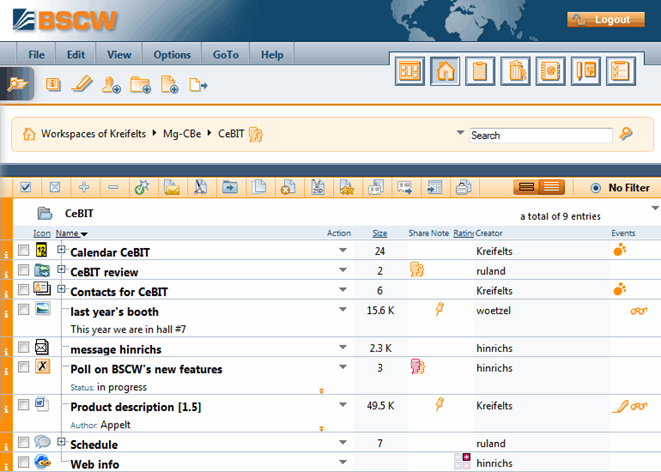Image resolution: width=661 pixels, height=472 pixels.
Task: Click Workspaces of Kreifelts breadcrumb
Action: (x=93, y=134)
